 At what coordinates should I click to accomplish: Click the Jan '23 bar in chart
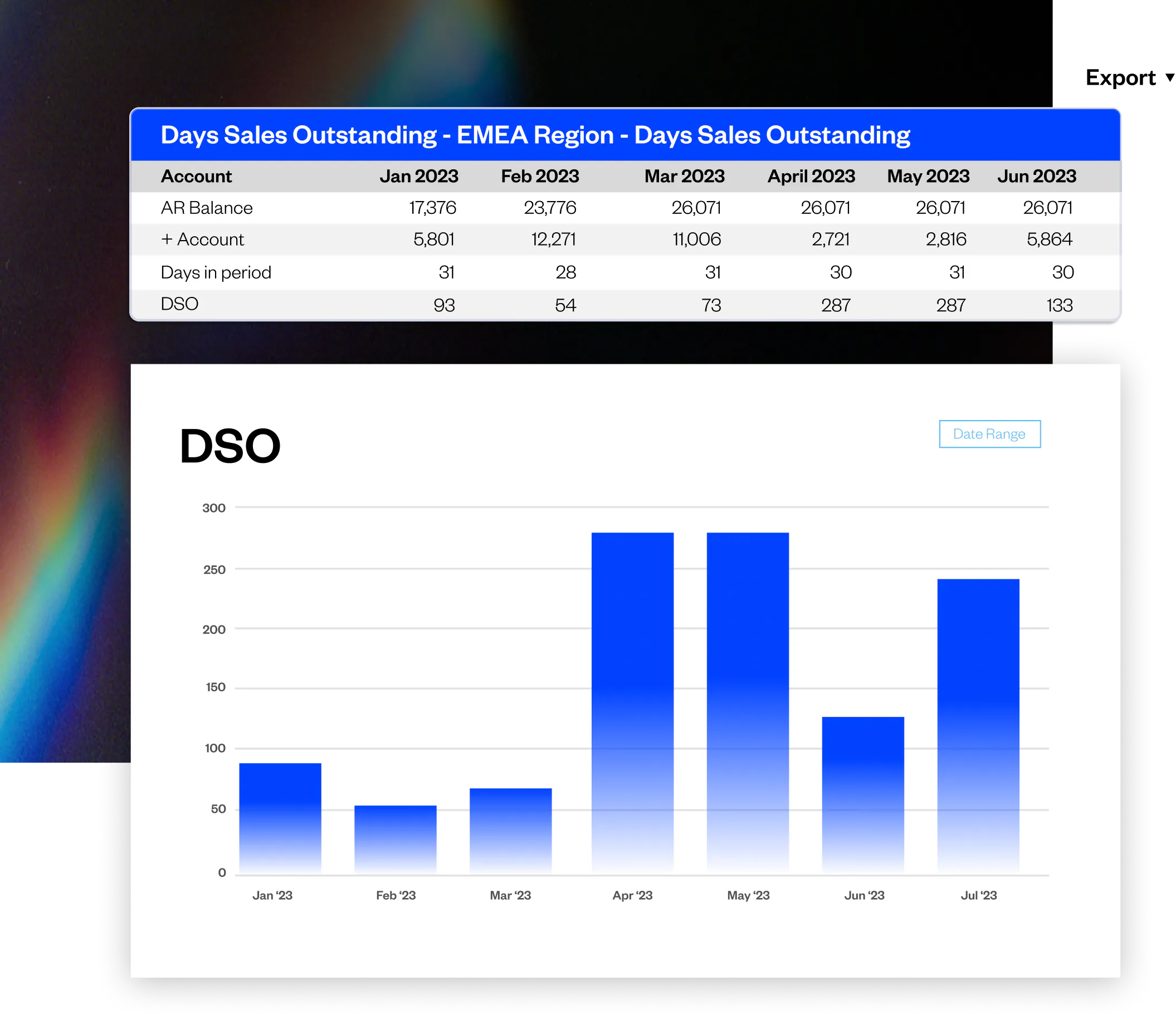[x=280, y=817]
